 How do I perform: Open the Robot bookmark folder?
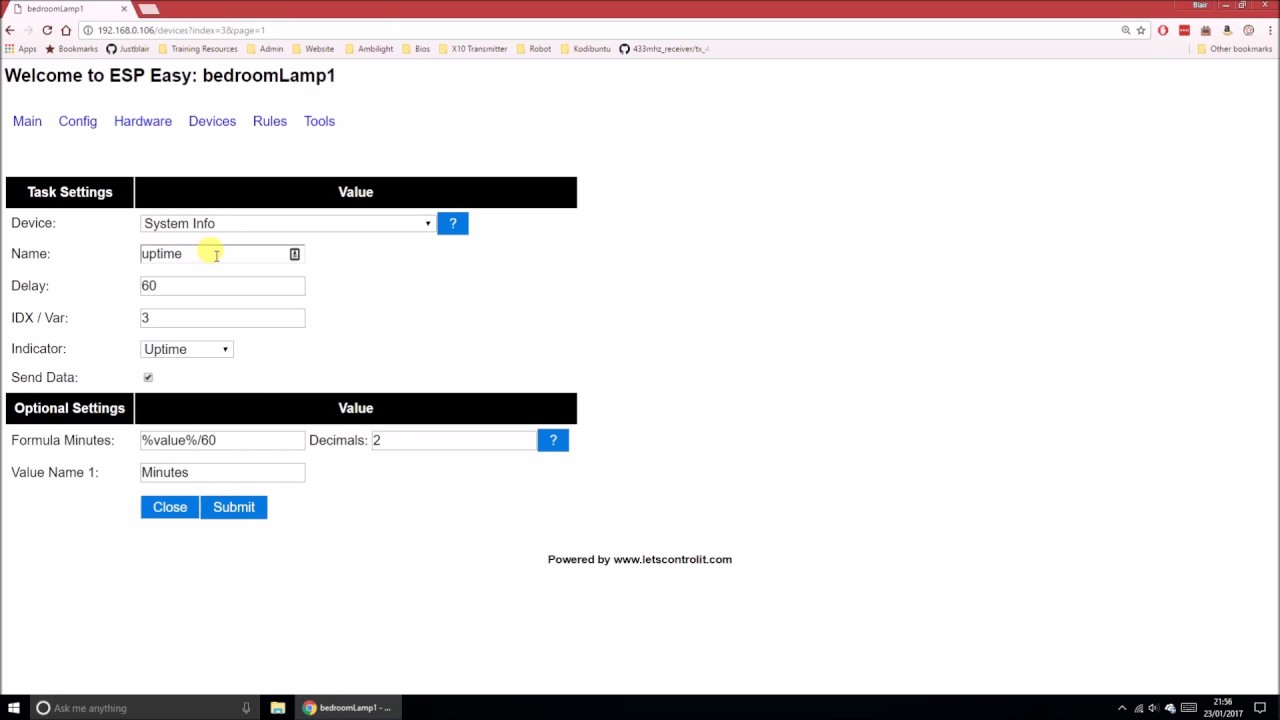coord(534,49)
